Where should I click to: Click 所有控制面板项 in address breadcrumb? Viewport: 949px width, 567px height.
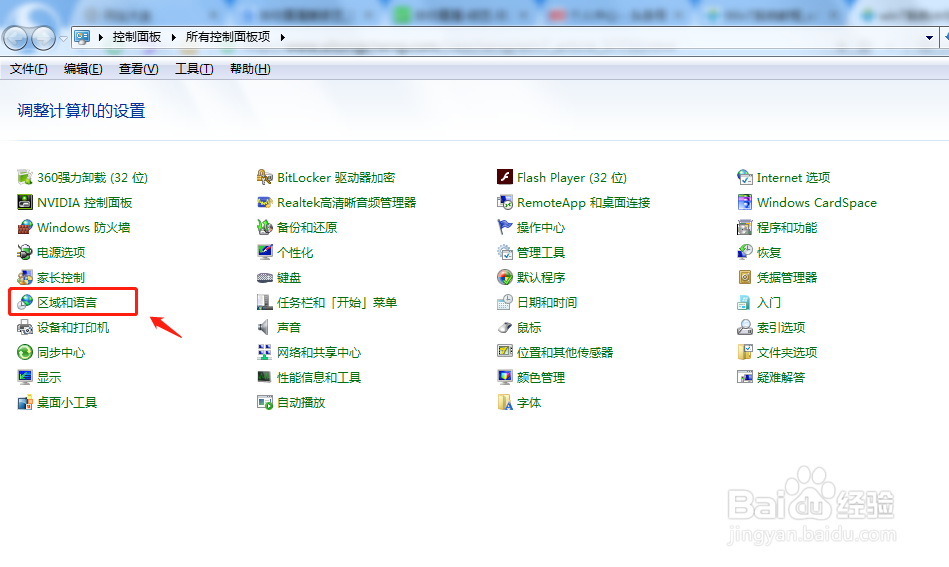click(228, 37)
